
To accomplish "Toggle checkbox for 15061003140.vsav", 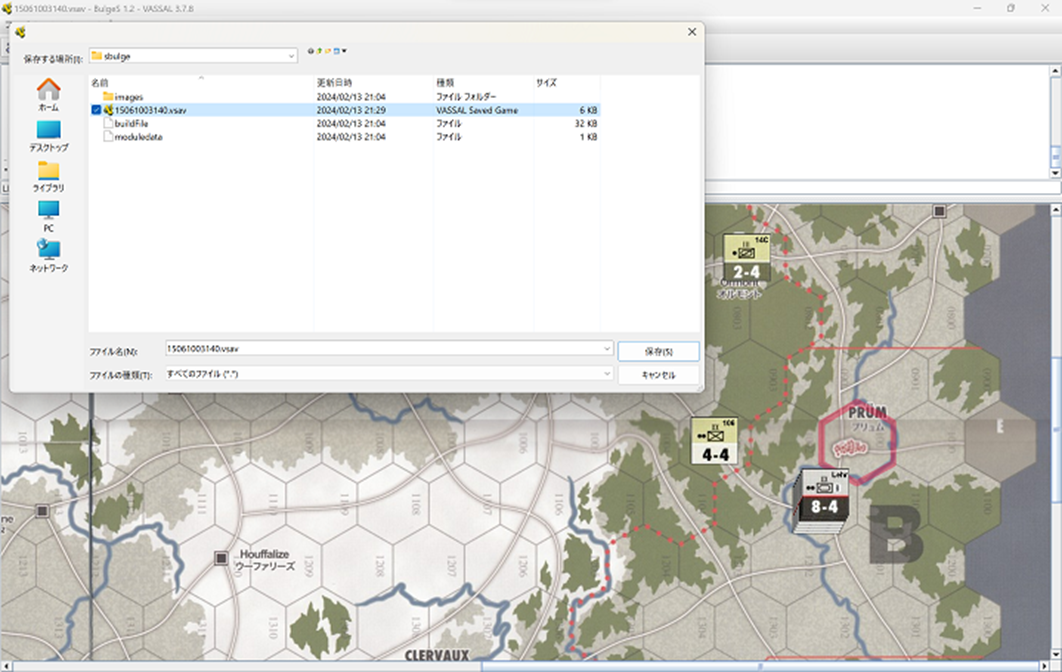I will [96, 110].
